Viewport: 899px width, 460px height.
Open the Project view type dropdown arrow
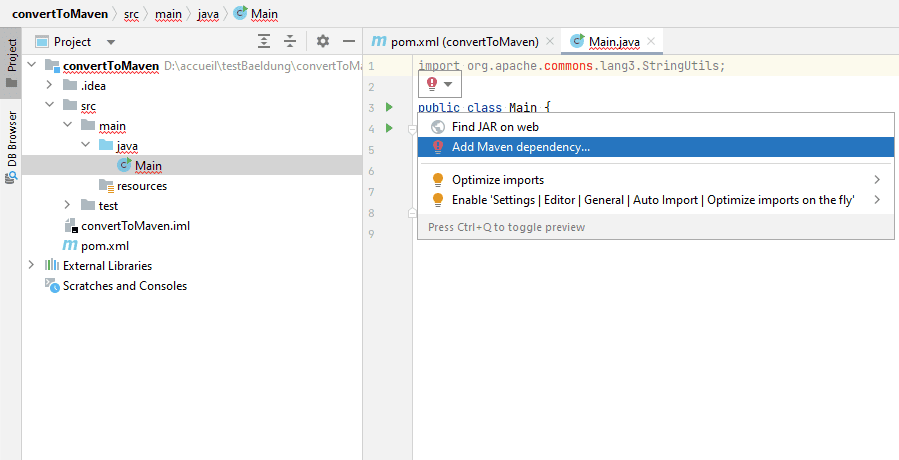111,42
